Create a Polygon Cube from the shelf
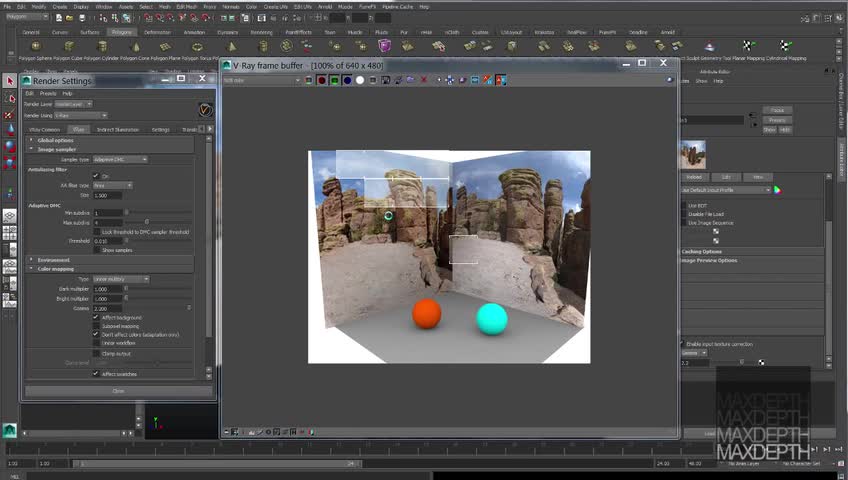The image size is (848, 480). [69, 46]
